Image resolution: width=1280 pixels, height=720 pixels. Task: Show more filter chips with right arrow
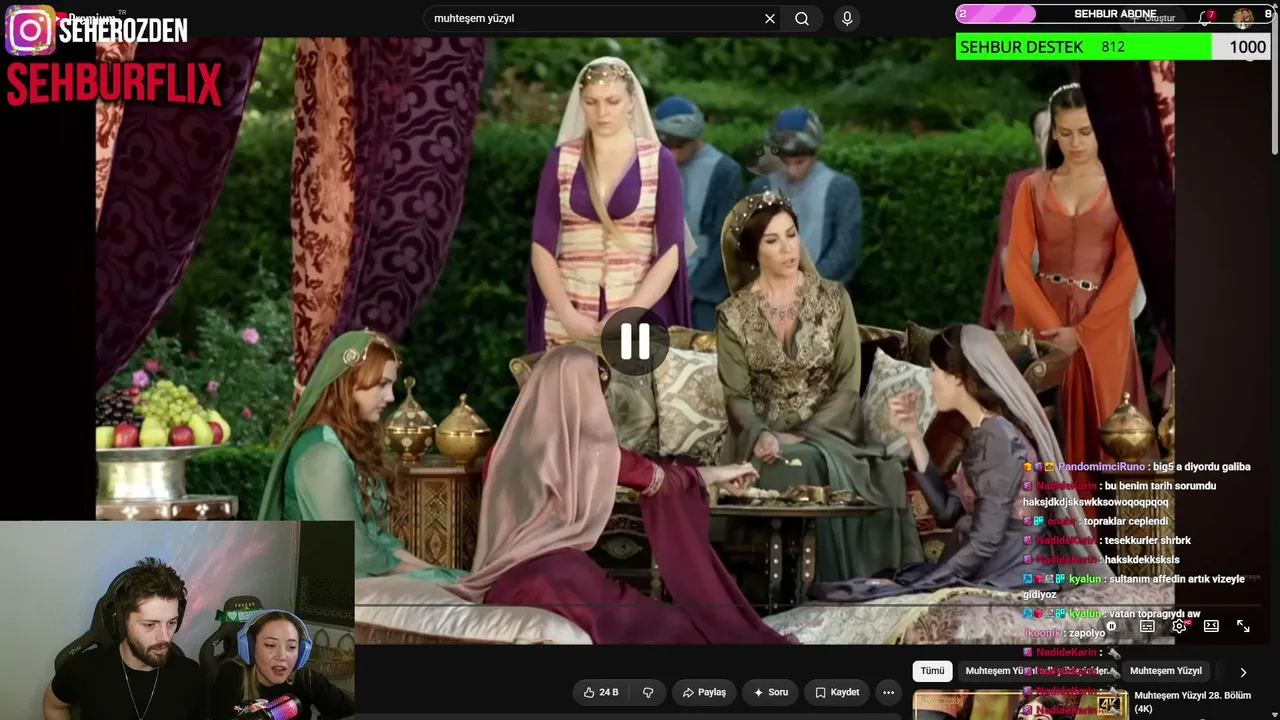(x=1243, y=672)
